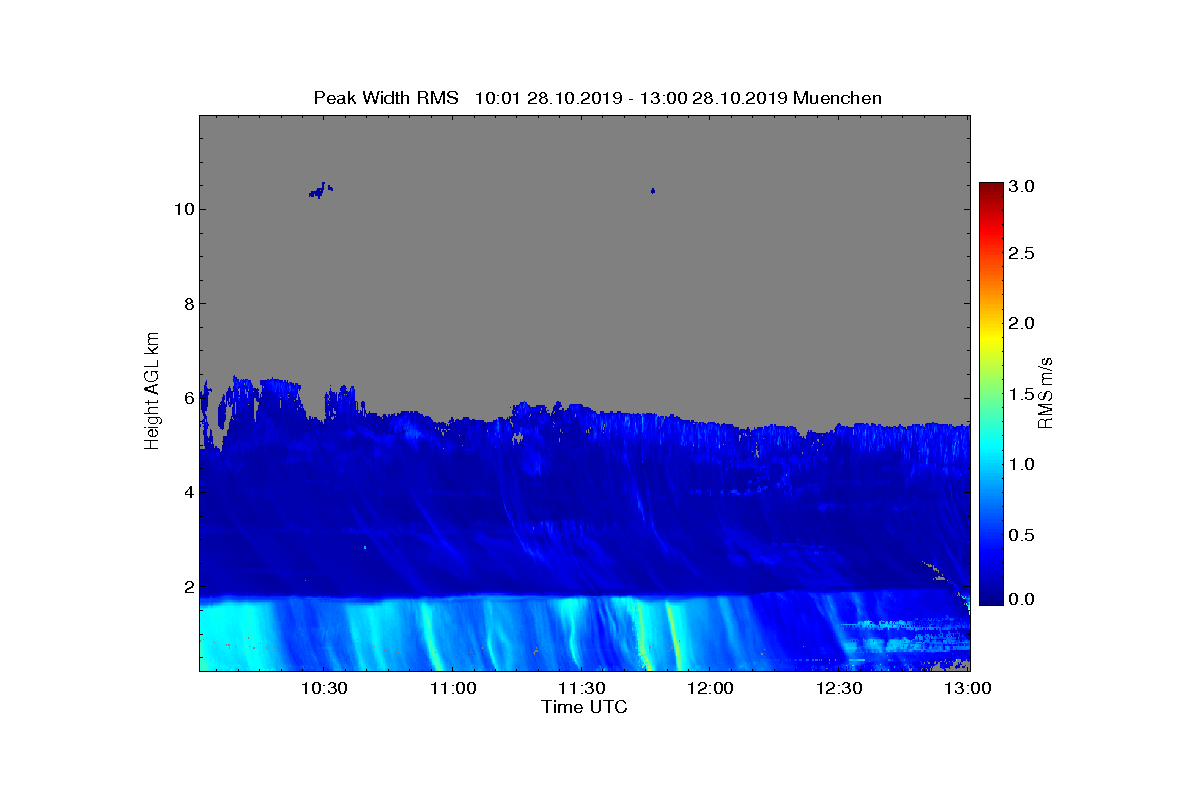Click the colorbar value 1.0
1200x800 pixels.
tap(1022, 464)
